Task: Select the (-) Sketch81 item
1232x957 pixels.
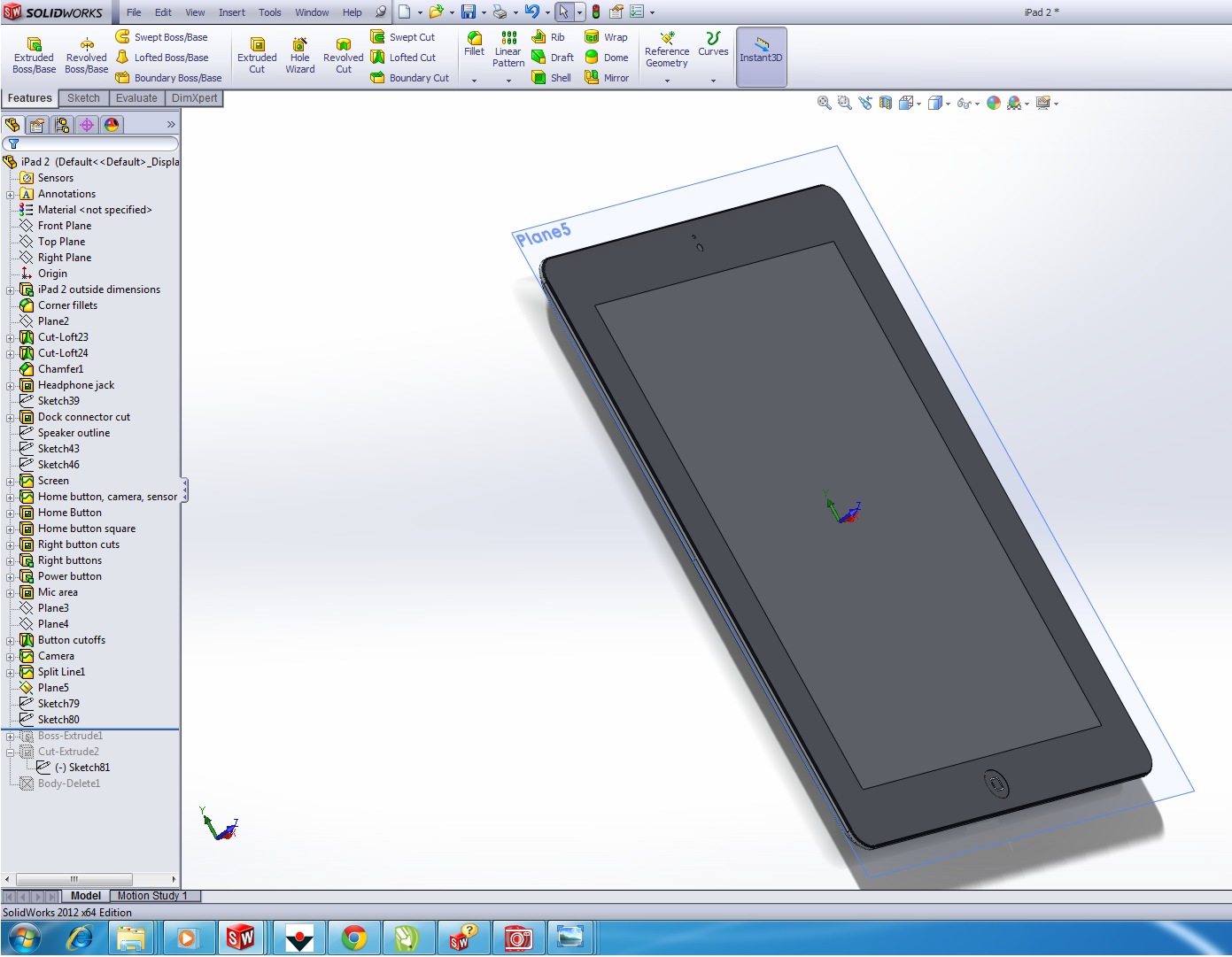Action: tap(82, 768)
